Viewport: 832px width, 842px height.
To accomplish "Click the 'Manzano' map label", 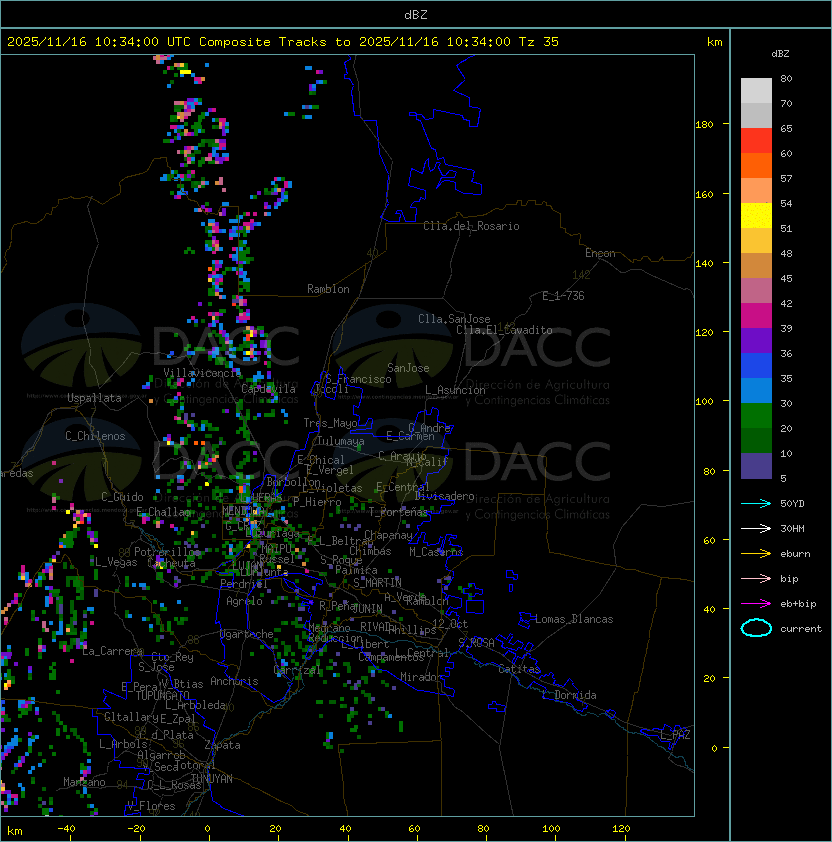I will click(x=84, y=782).
